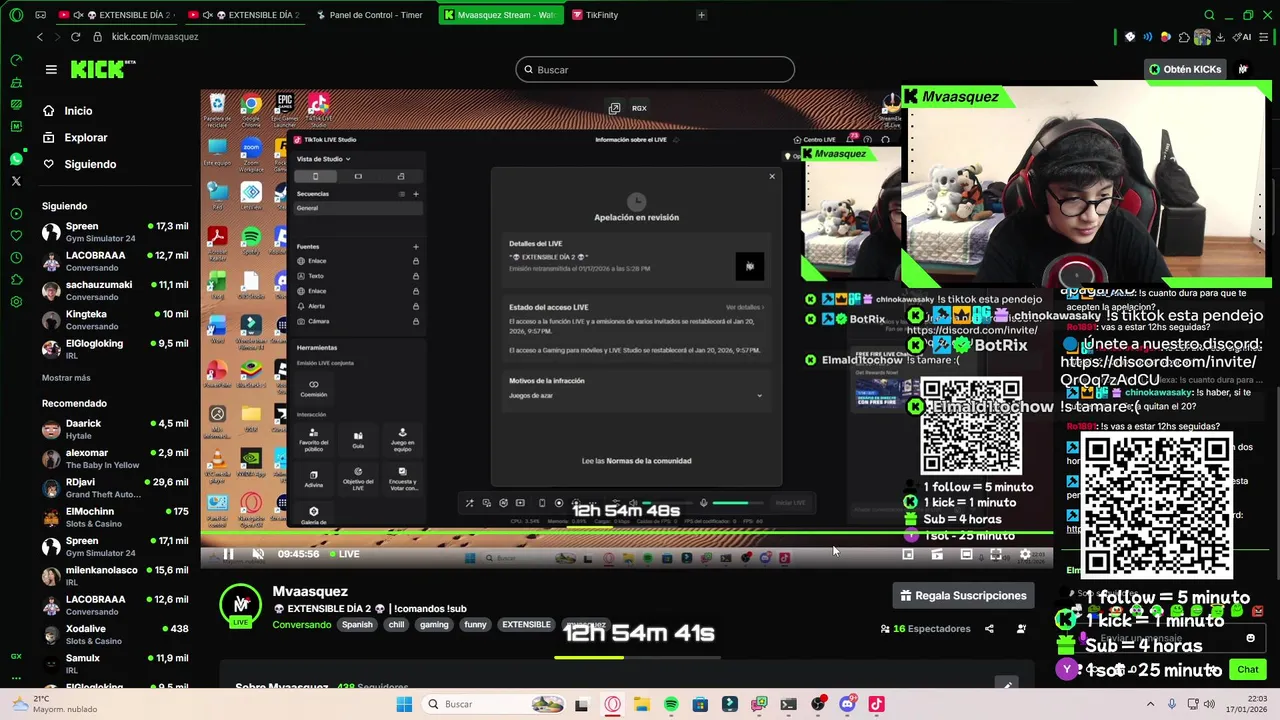Toggle theater mode on the player
This screenshot has height=720, width=1280.
tap(966, 554)
